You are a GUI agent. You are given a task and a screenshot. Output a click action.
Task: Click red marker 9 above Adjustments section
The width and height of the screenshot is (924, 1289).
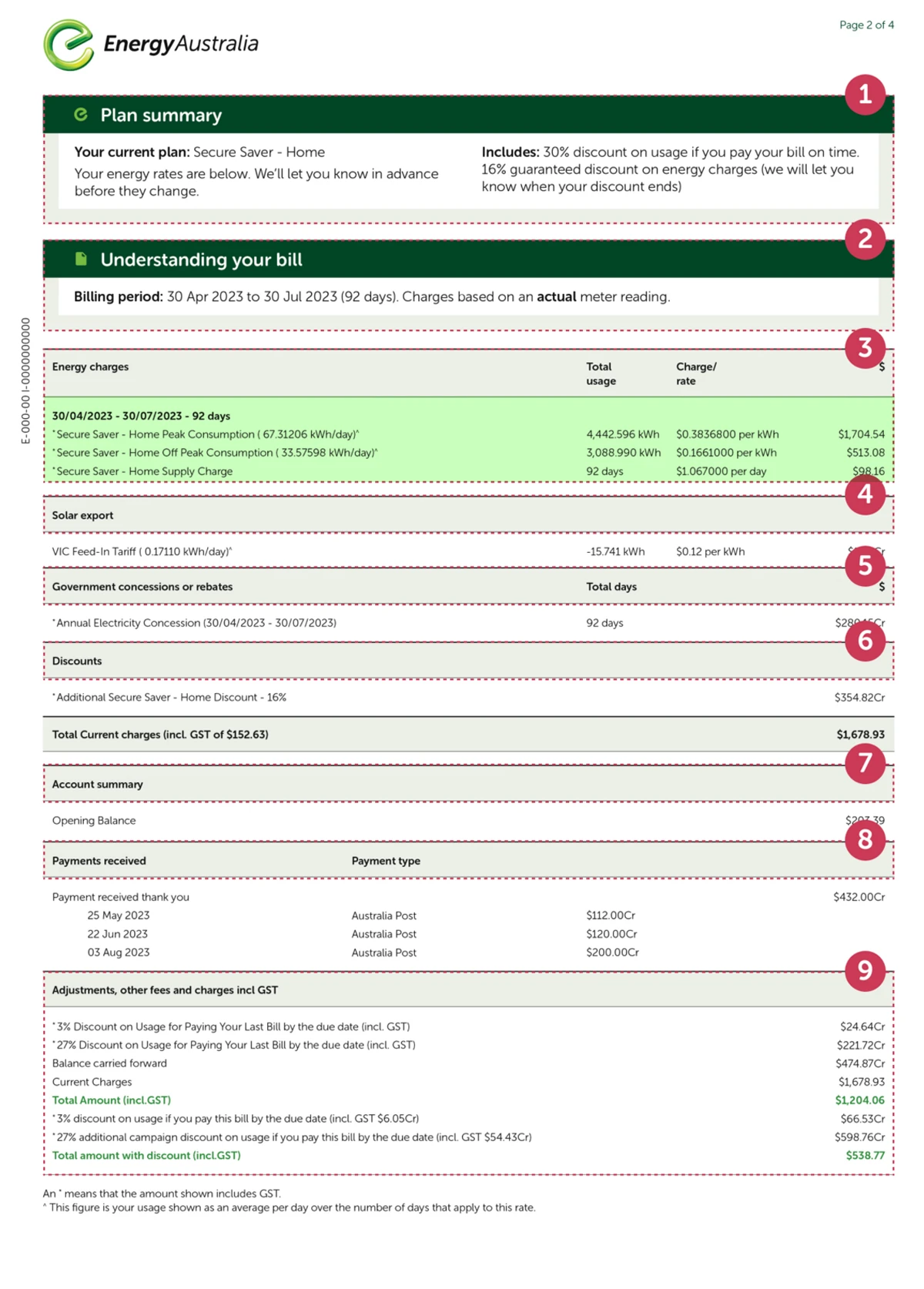865,971
